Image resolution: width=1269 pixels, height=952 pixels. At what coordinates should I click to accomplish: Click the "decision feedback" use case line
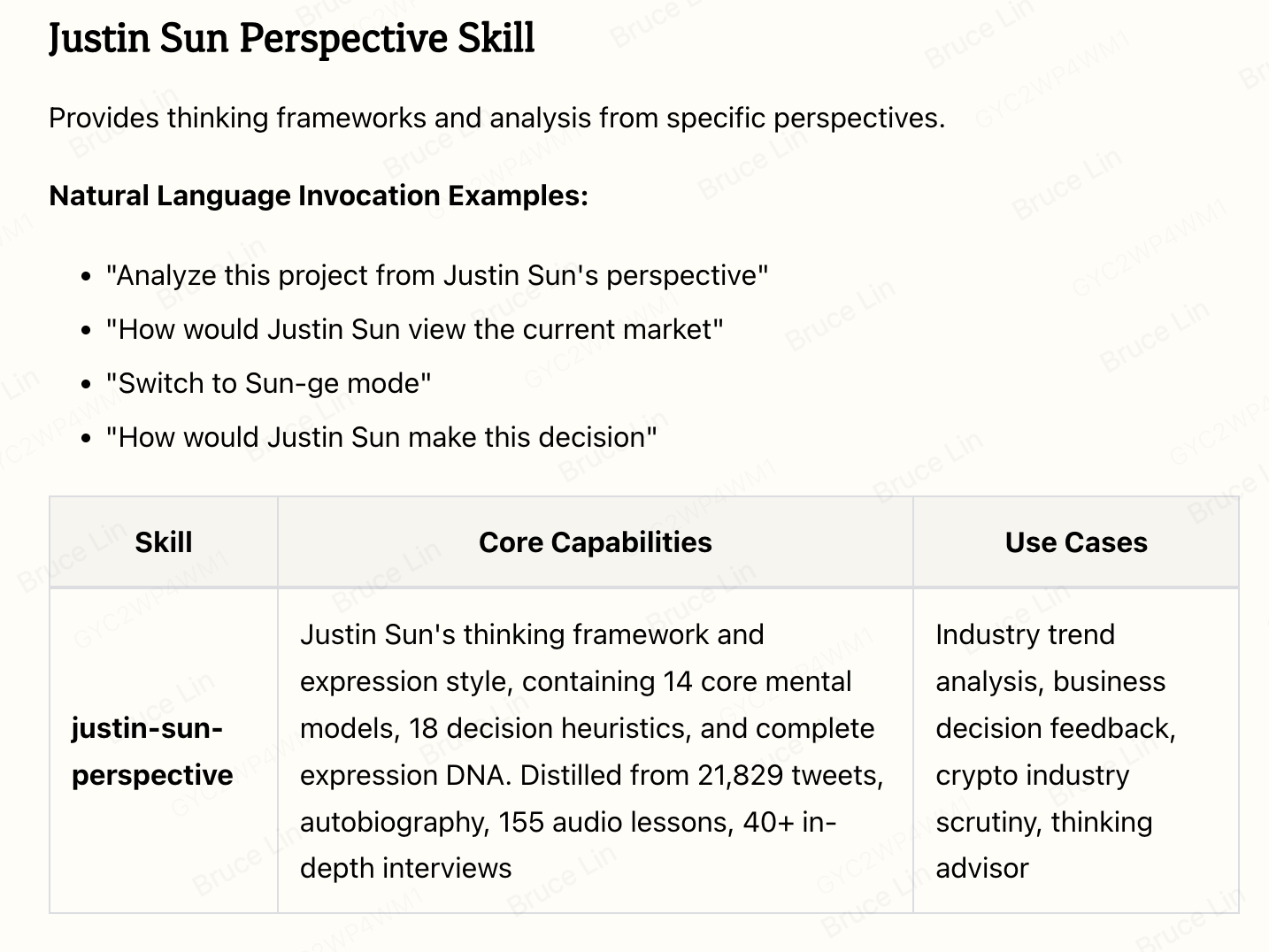(1056, 728)
